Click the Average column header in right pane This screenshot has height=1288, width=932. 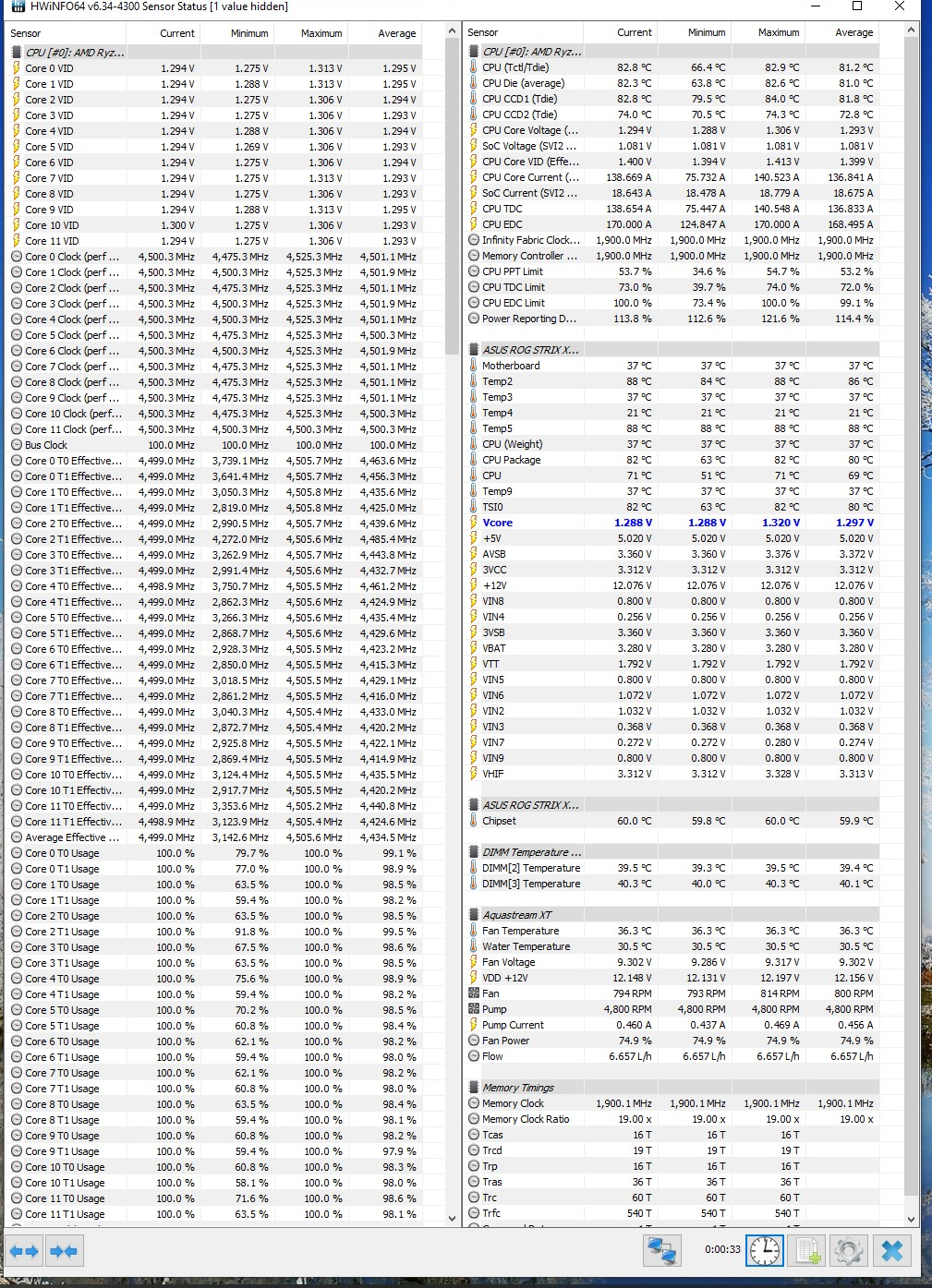click(x=841, y=32)
